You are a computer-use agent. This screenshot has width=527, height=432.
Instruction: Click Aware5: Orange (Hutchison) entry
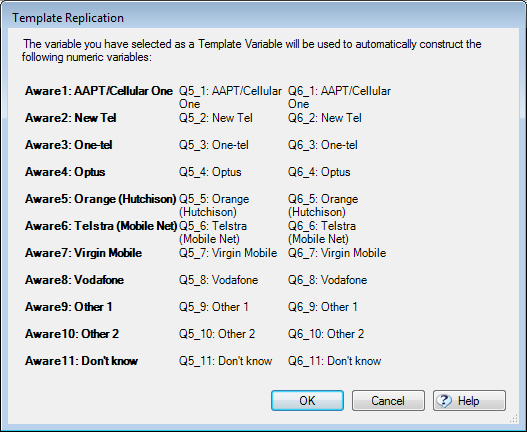(100, 199)
